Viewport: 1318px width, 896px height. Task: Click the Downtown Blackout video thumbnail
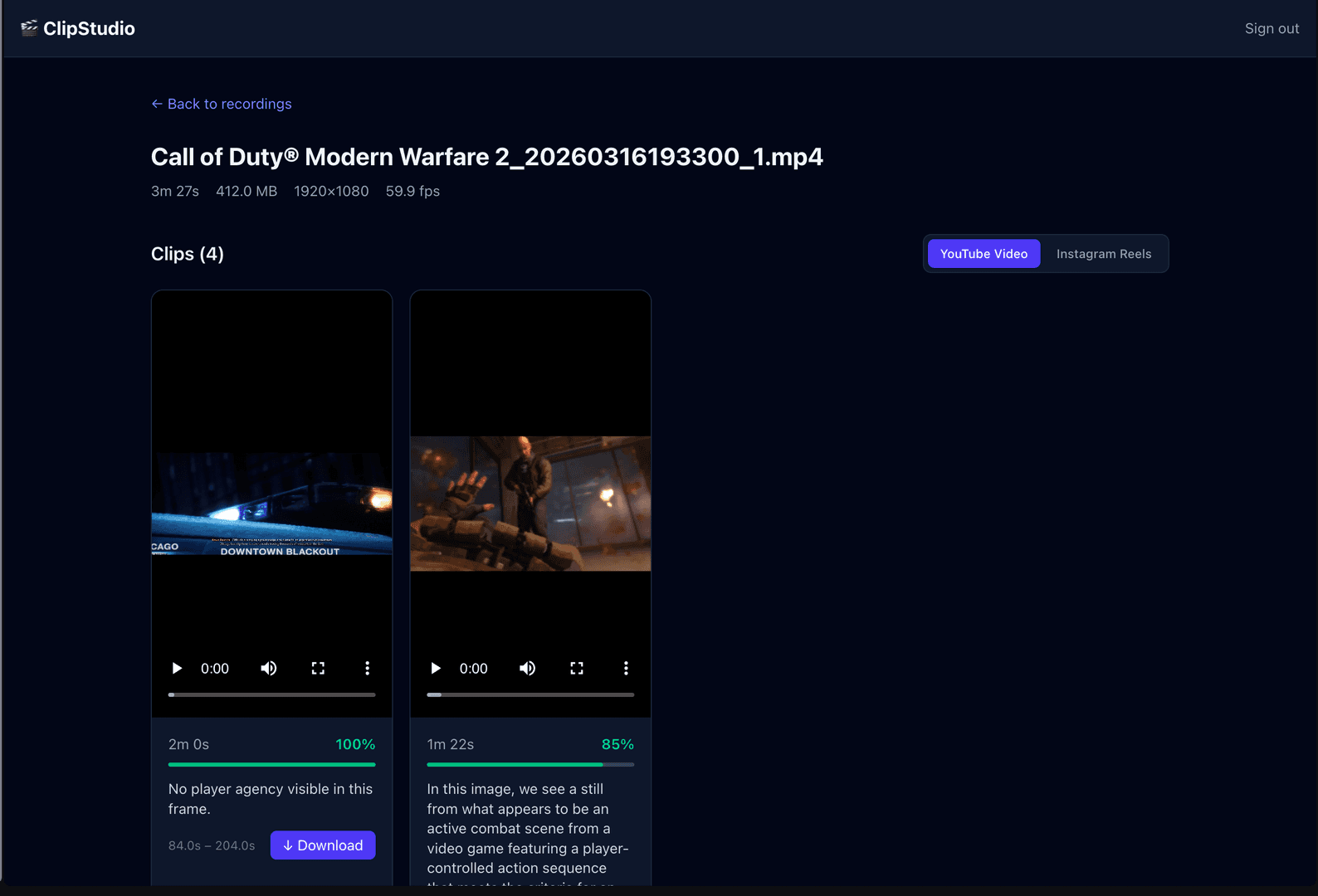(271, 504)
